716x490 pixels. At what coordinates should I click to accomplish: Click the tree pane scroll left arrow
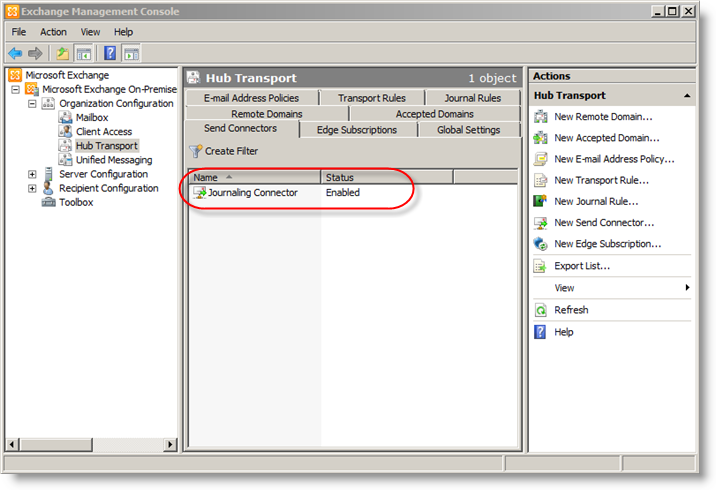(x=12, y=444)
